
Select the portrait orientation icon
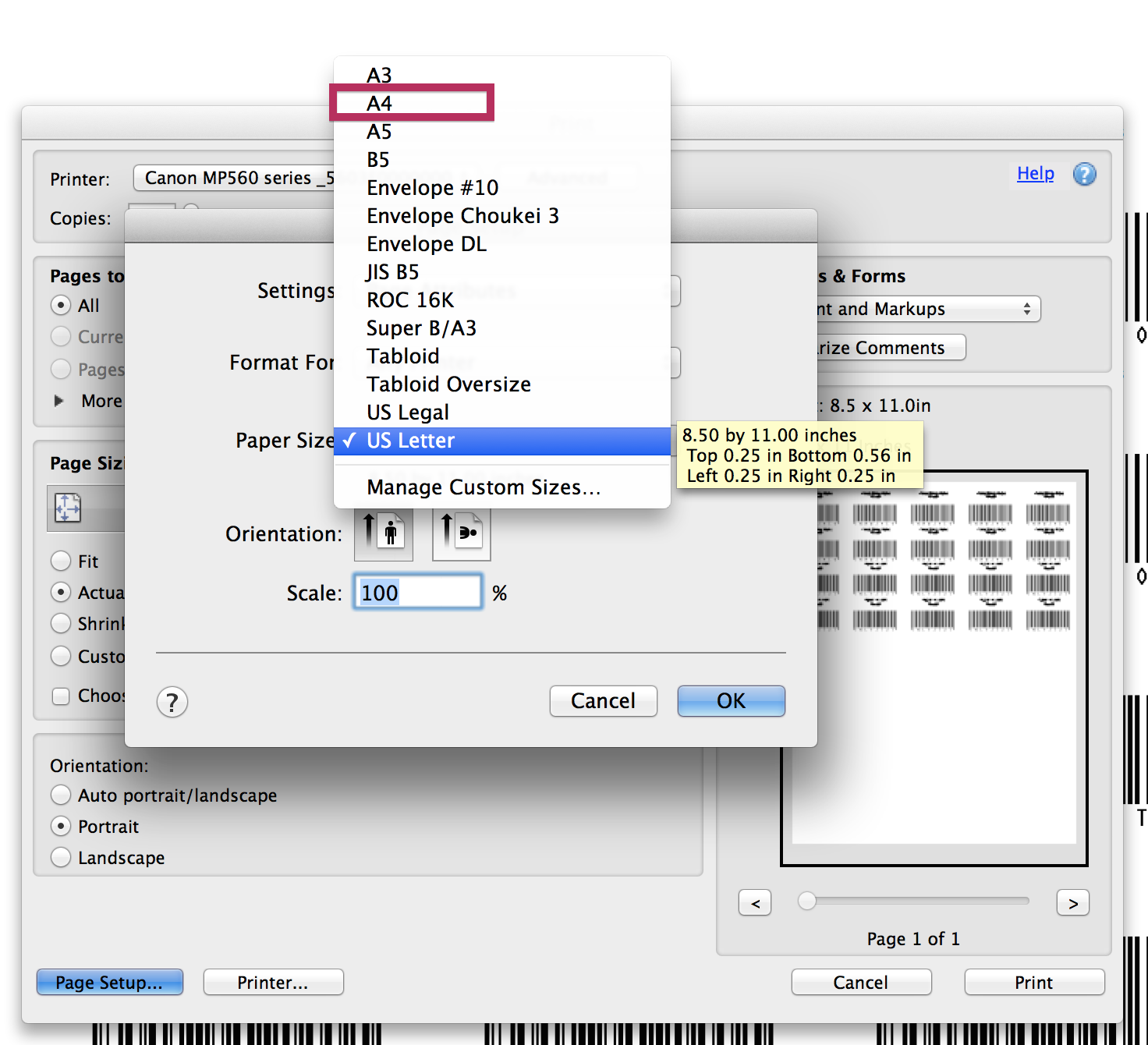click(x=383, y=533)
